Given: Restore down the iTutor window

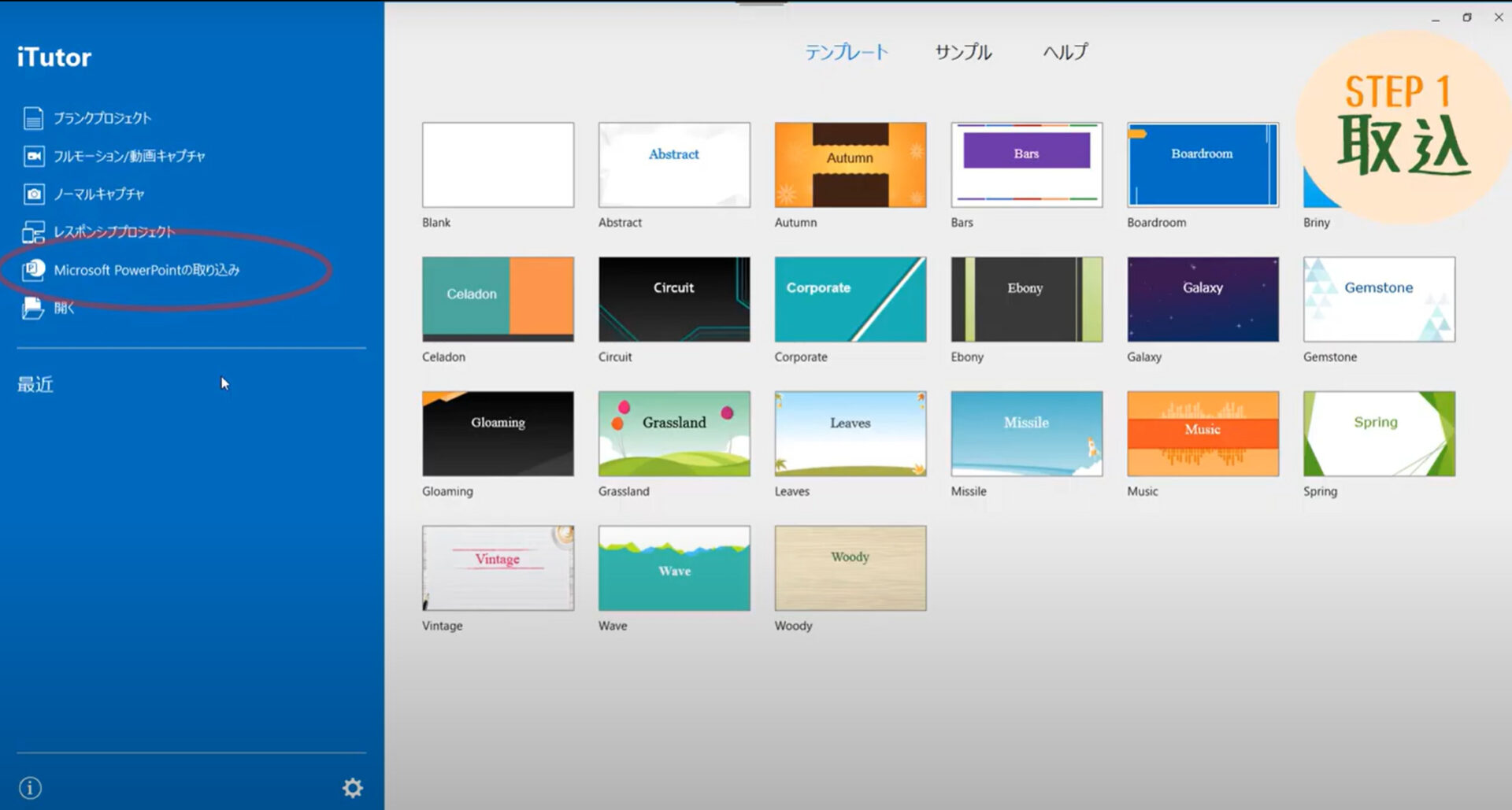Looking at the screenshot, I should coord(1467,17).
